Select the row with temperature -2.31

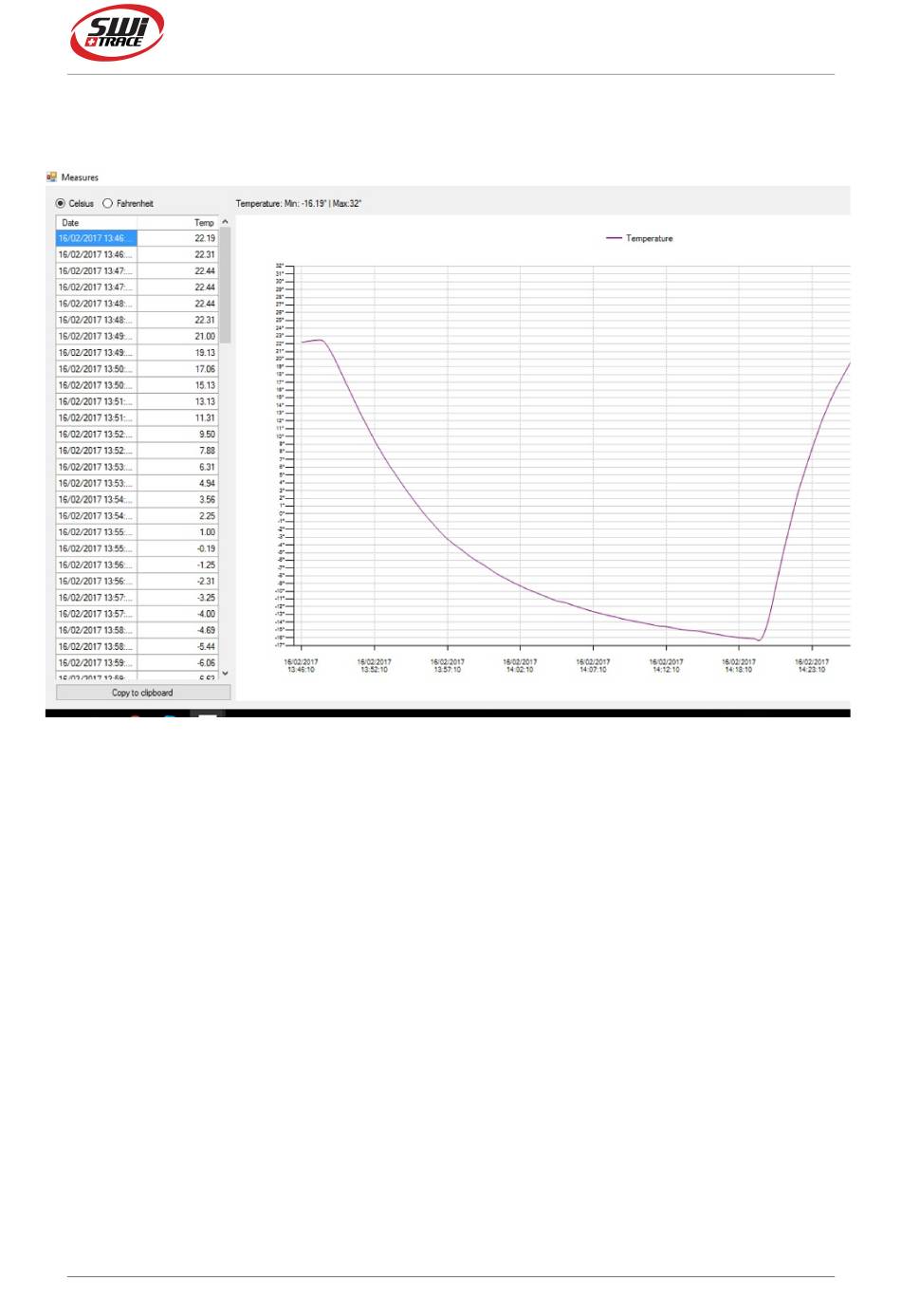(137, 581)
